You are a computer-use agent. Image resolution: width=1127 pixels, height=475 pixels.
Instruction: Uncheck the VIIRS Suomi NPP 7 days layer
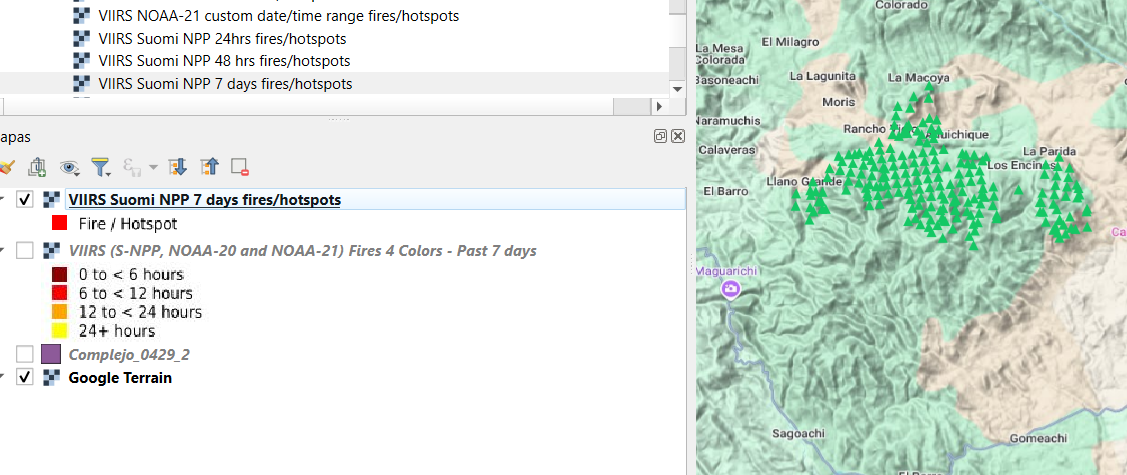pos(25,200)
